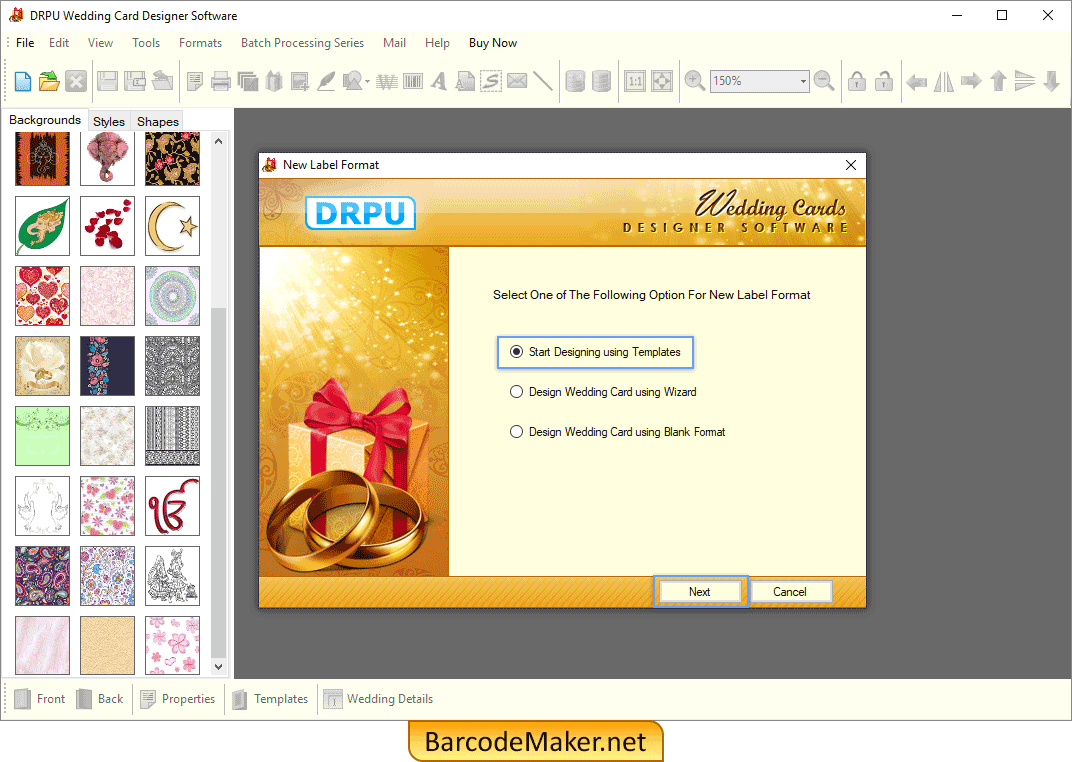Click the Front button in the bottom bar
The image size is (1072, 762).
coord(40,699)
